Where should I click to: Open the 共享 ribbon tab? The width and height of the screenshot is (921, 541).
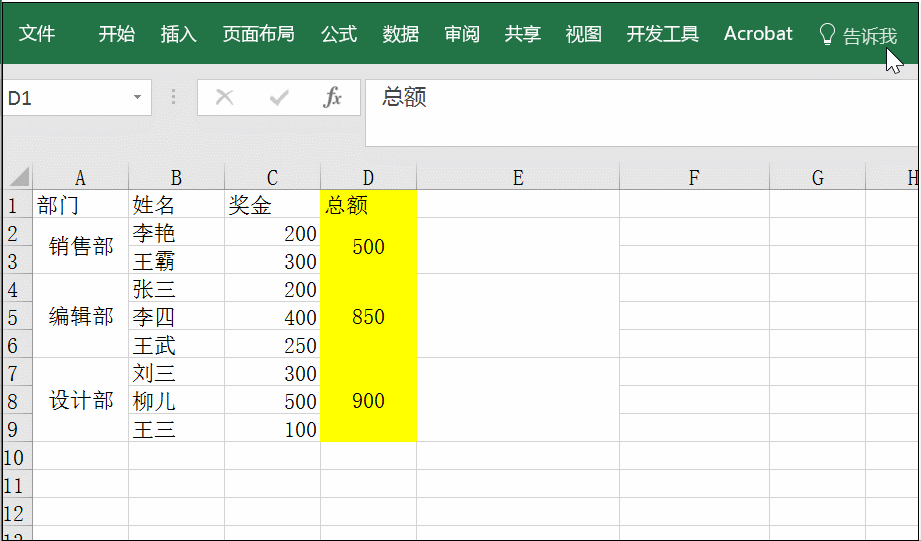coord(523,33)
